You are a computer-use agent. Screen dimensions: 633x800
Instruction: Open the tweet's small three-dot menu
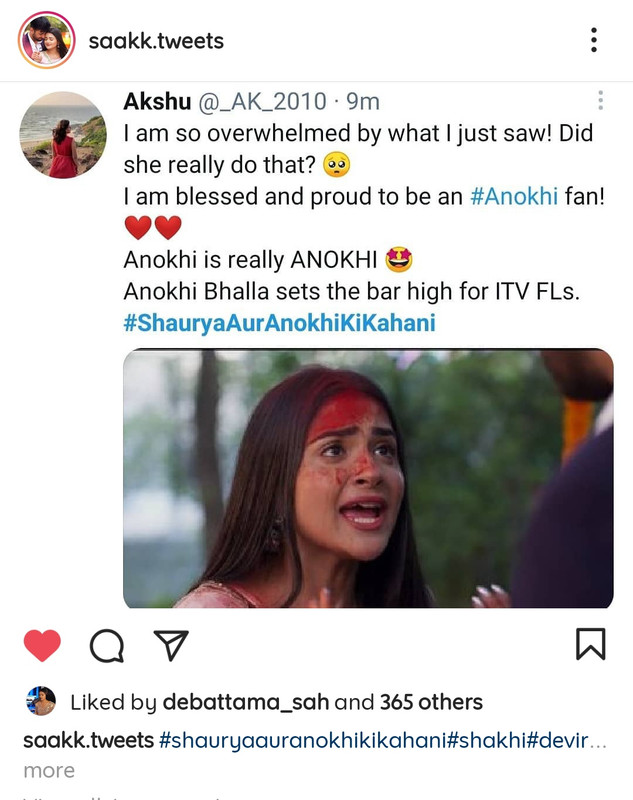tap(600, 101)
